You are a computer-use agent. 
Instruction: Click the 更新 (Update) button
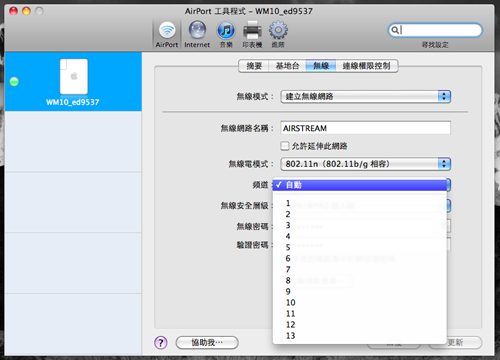(x=455, y=342)
